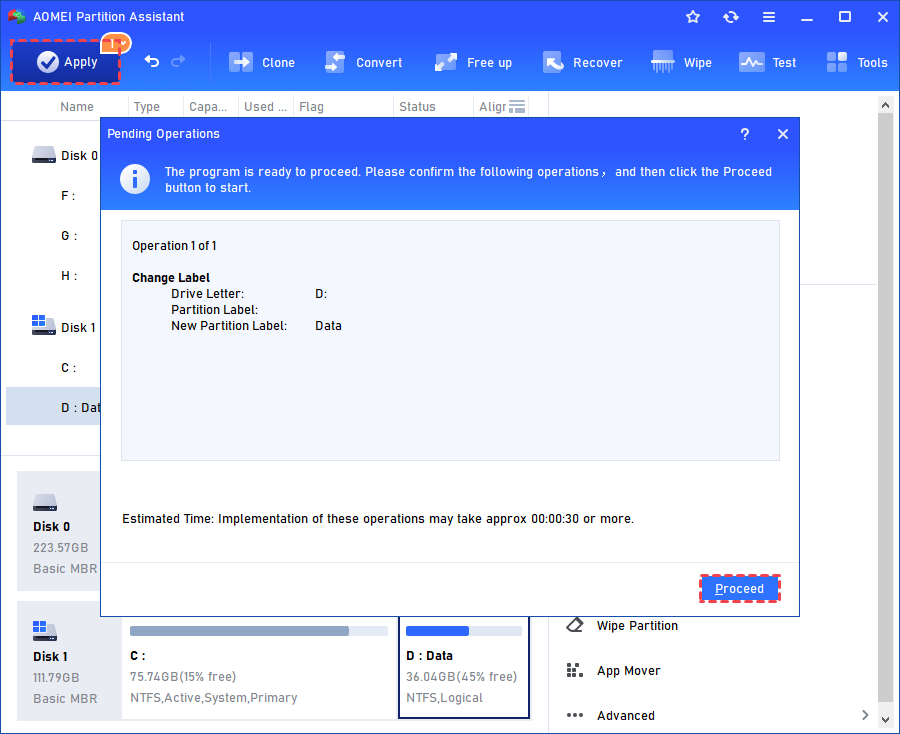Click the Advanced three-dots icon
The image size is (900, 734).
575,715
